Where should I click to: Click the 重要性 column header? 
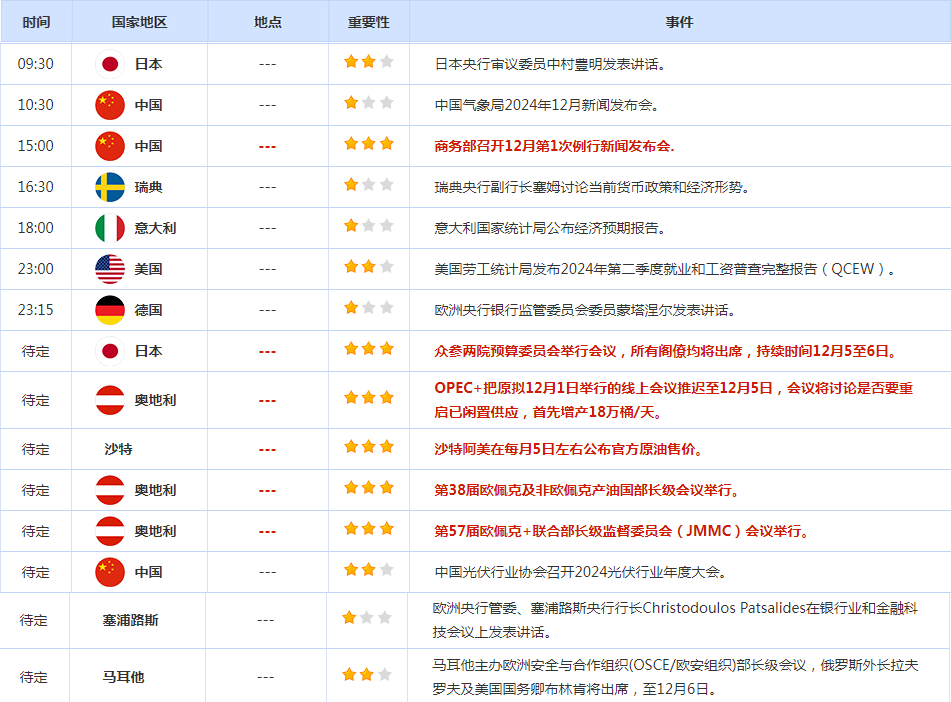[x=369, y=22]
